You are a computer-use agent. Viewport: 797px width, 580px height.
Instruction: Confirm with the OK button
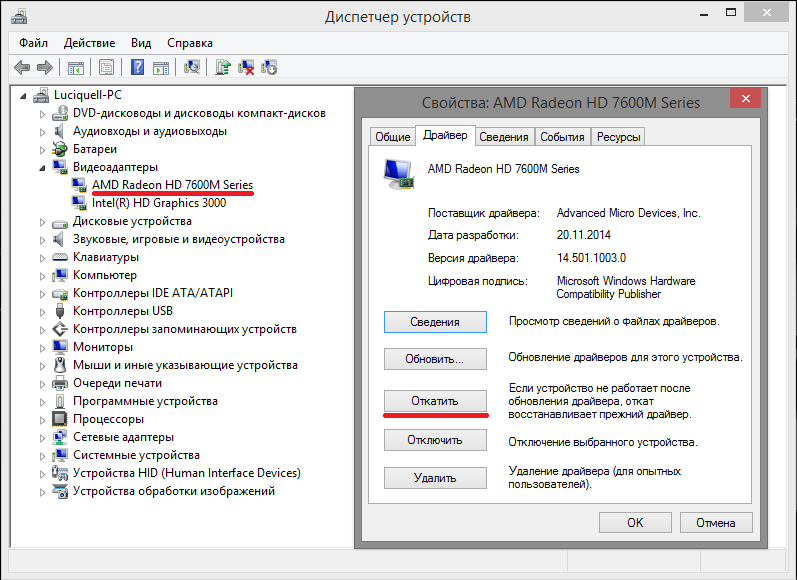click(x=635, y=523)
